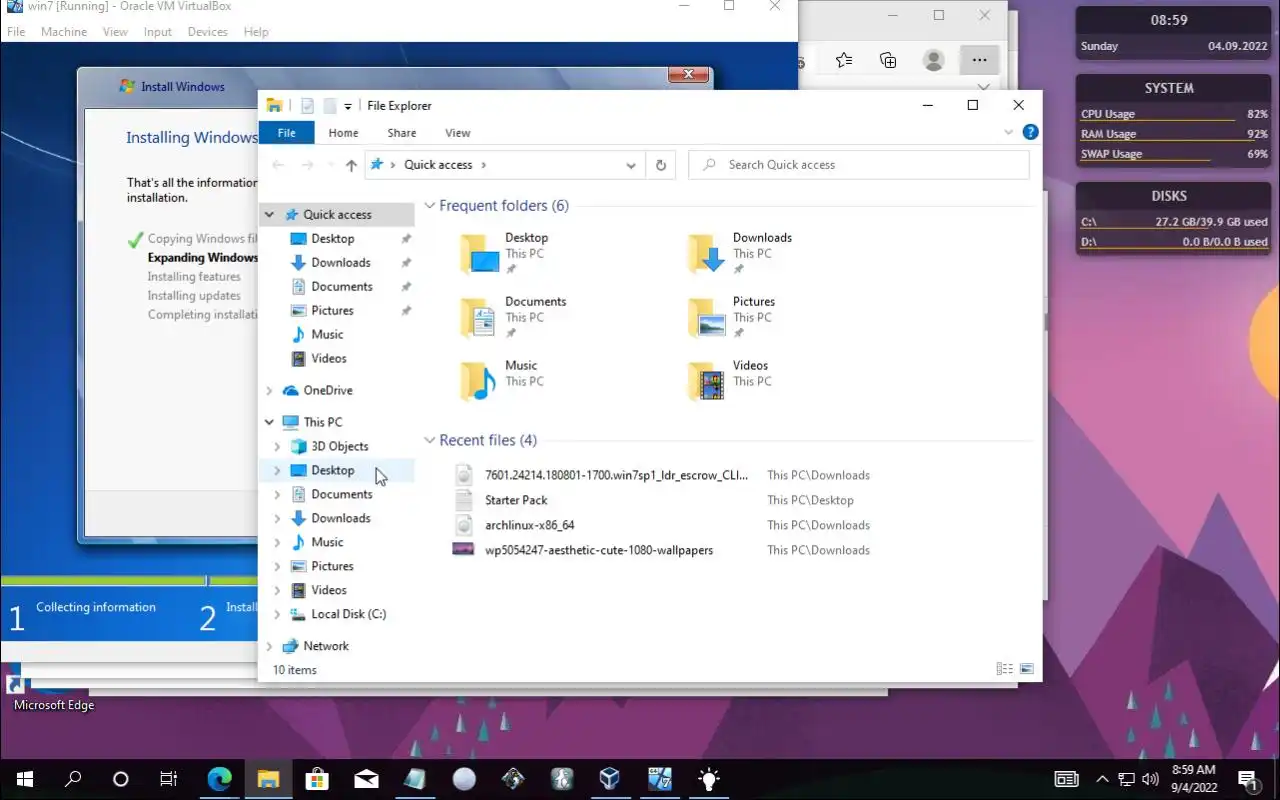Click the Search Quick access field
This screenshot has width=1280, height=800.
pos(859,165)
